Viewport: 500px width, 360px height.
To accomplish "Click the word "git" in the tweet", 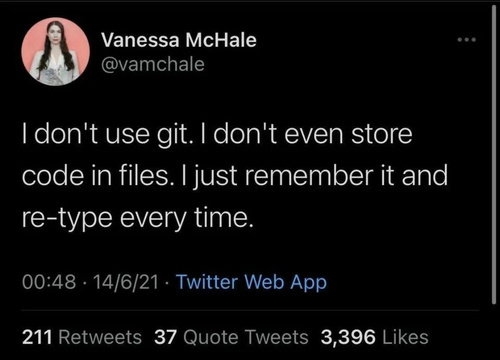I will (x=175, y=135).
